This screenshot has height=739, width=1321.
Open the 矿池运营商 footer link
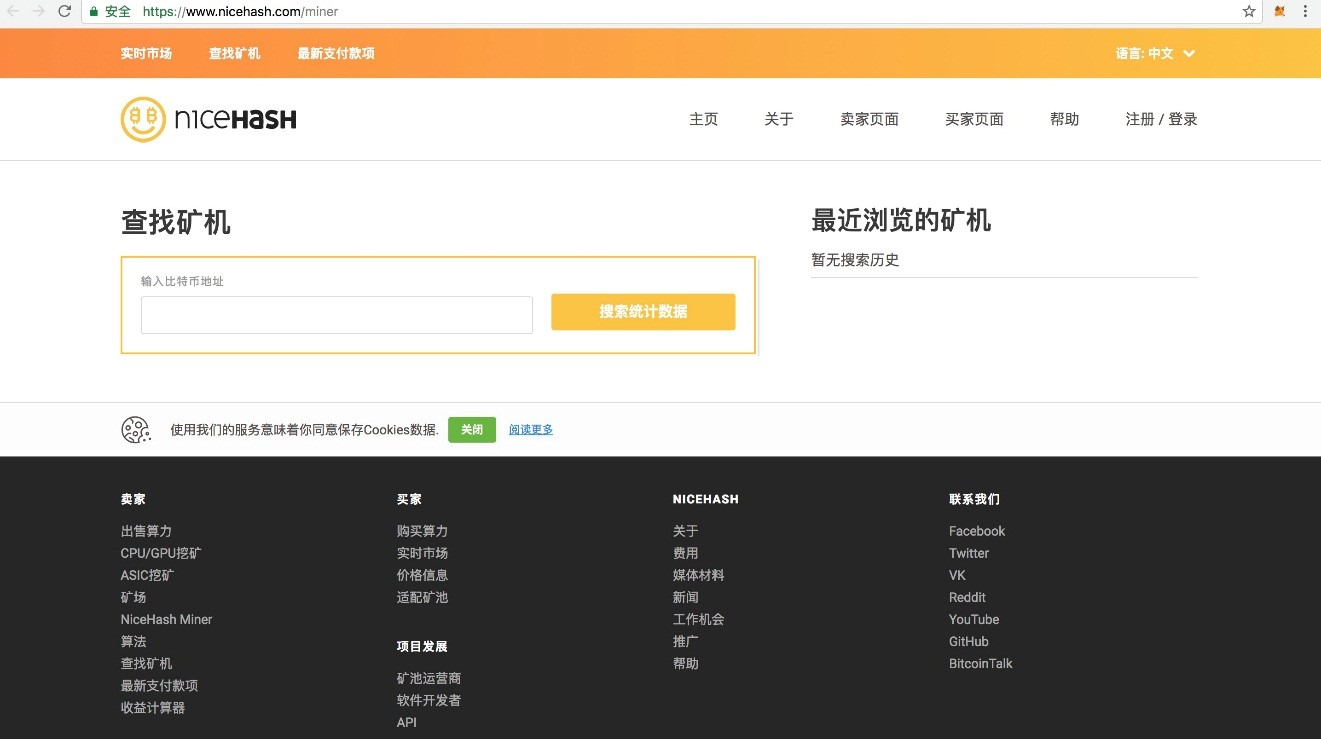pyautogui.click(x=429, y=678)
